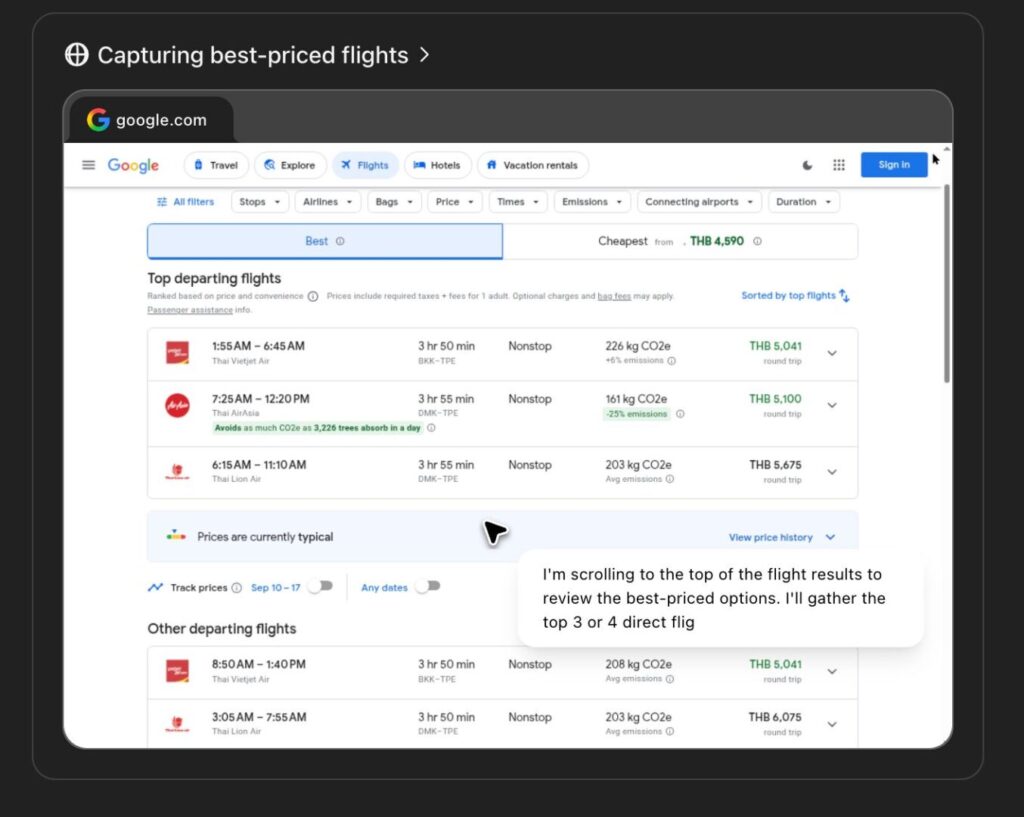Open the Google hamburger main menu

pyautogui.click(x=88, y=165)
